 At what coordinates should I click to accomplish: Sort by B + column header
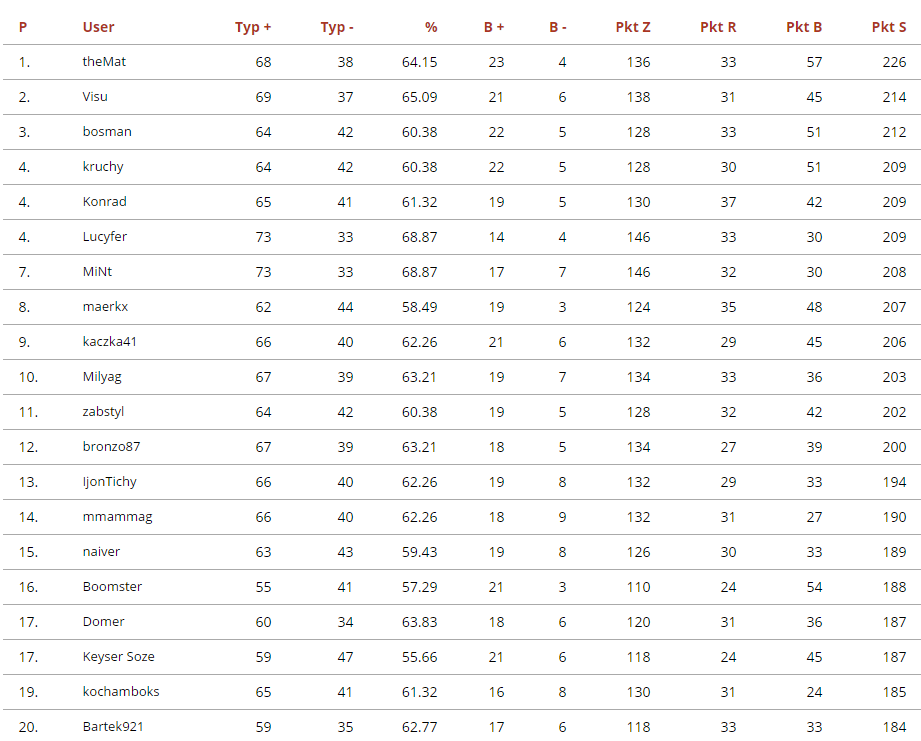[x=494, y=27]
